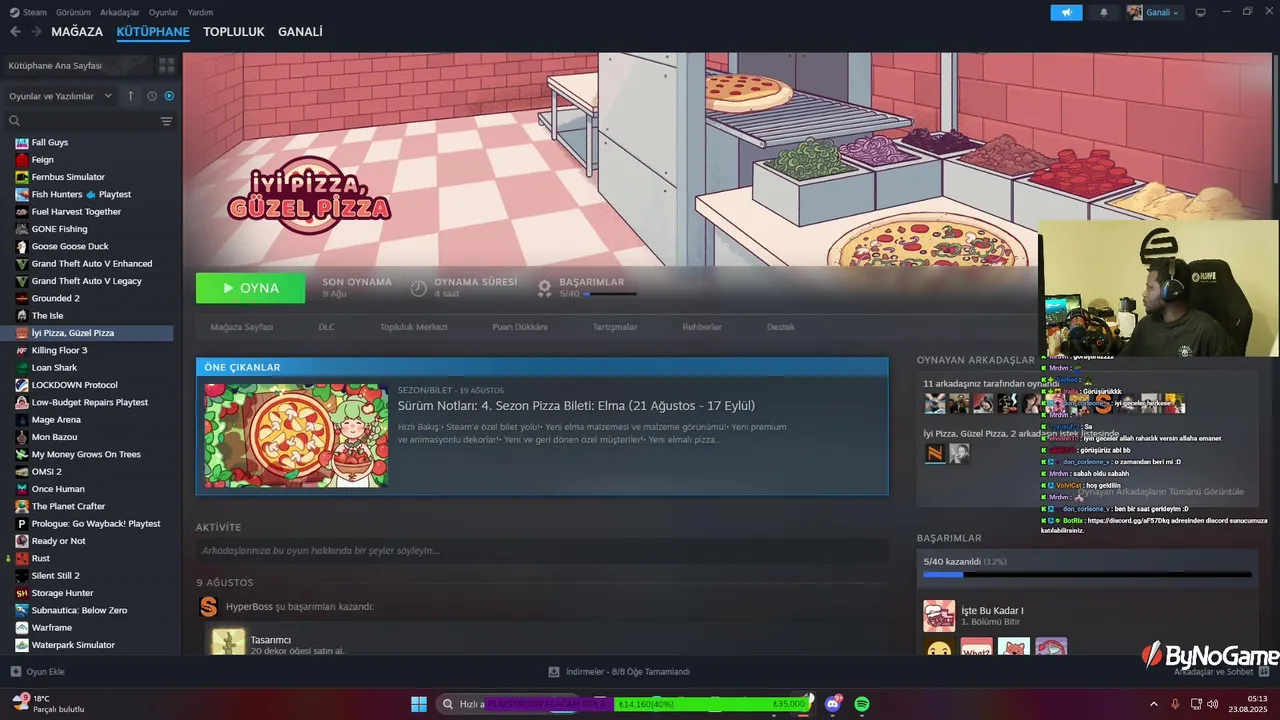Open Rehberler link

(702, 327)
